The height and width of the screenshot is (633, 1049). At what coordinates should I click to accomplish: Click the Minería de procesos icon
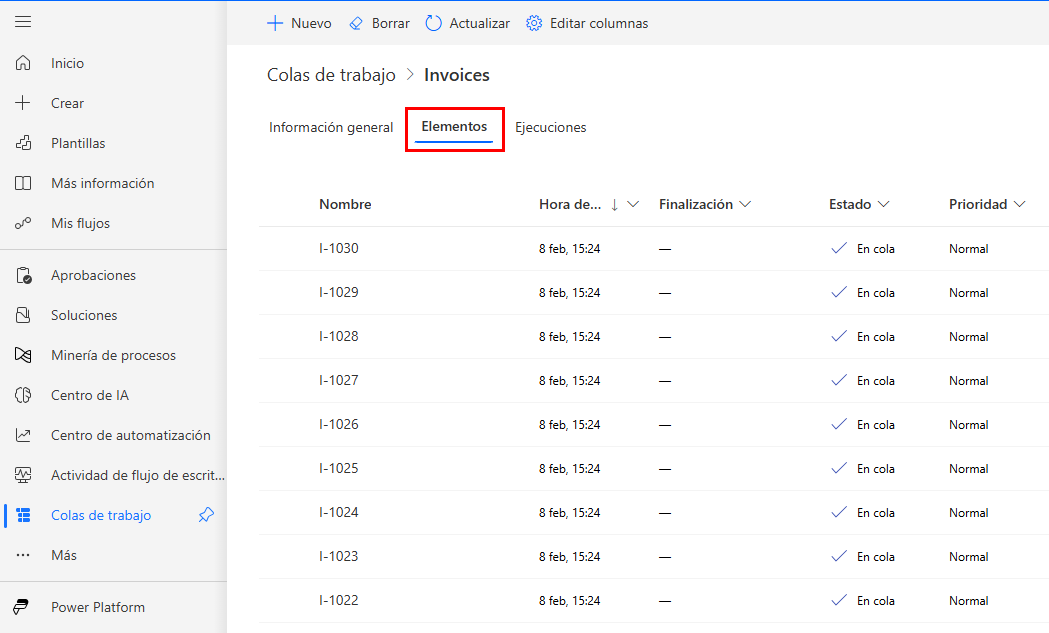[23, 355]
